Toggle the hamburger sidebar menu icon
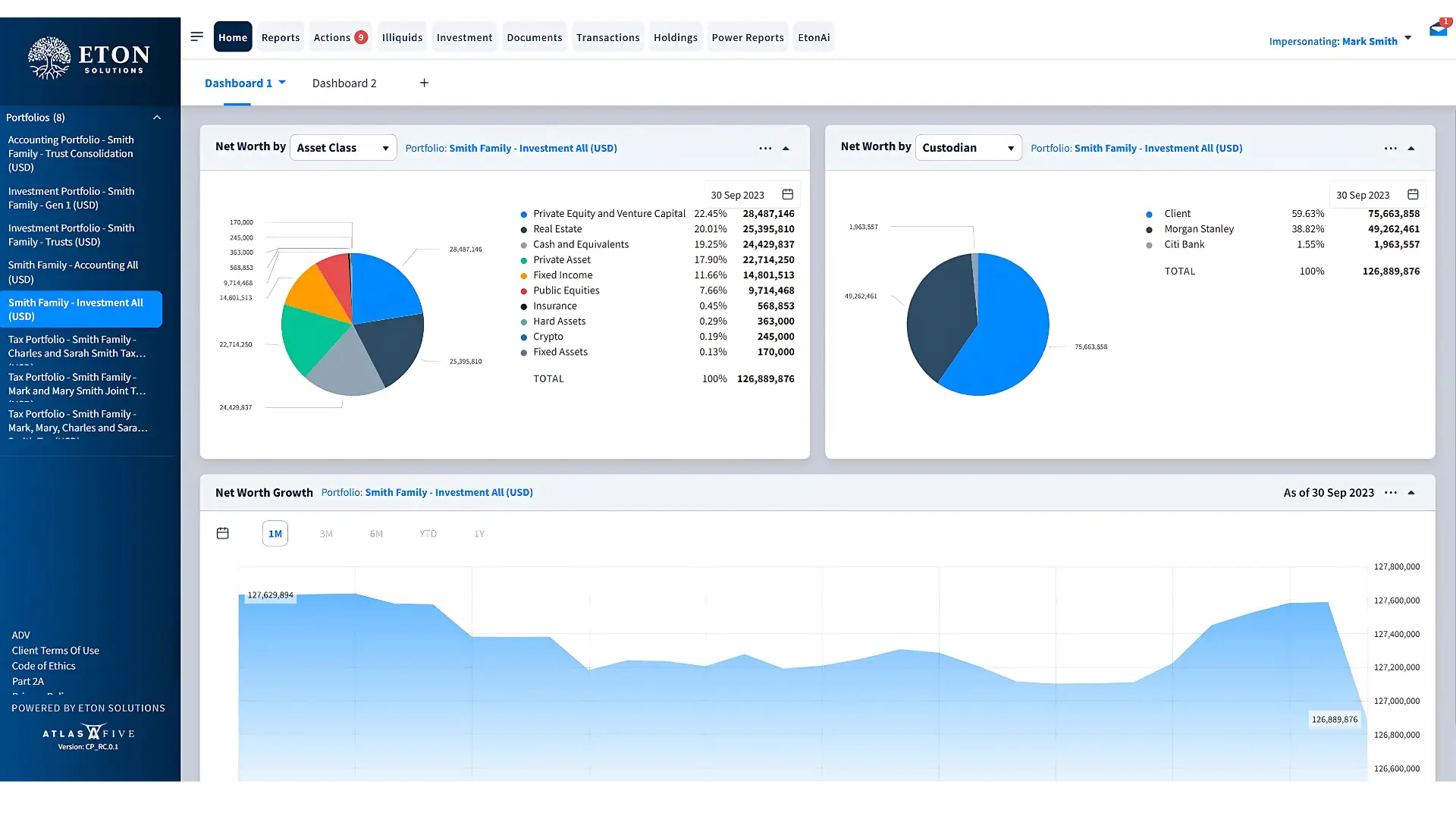The height and width of the screenshot is (819, 1456). (x=197, y=36)
